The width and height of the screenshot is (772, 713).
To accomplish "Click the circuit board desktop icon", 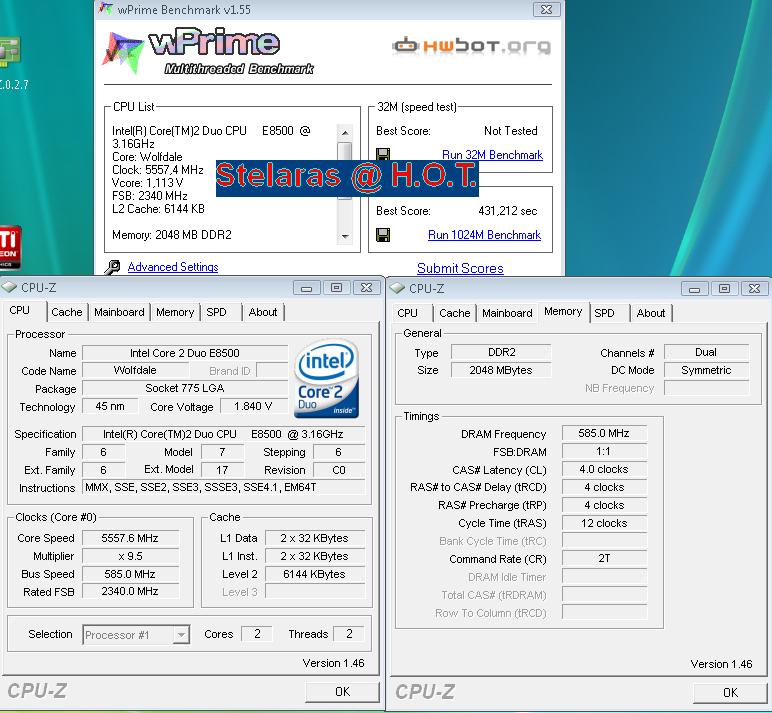I will tap(9, 51).
